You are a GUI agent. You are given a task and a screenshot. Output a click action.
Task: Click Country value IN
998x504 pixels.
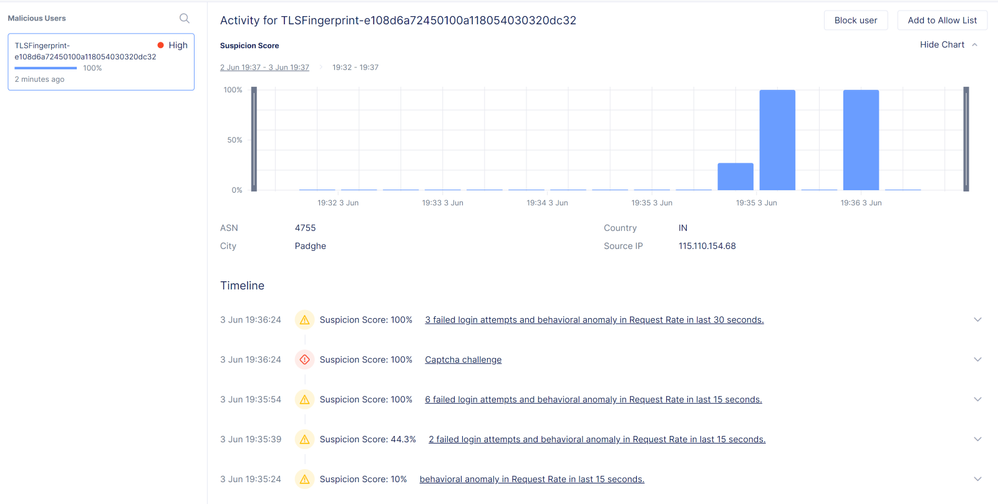(x=683, y=228)
